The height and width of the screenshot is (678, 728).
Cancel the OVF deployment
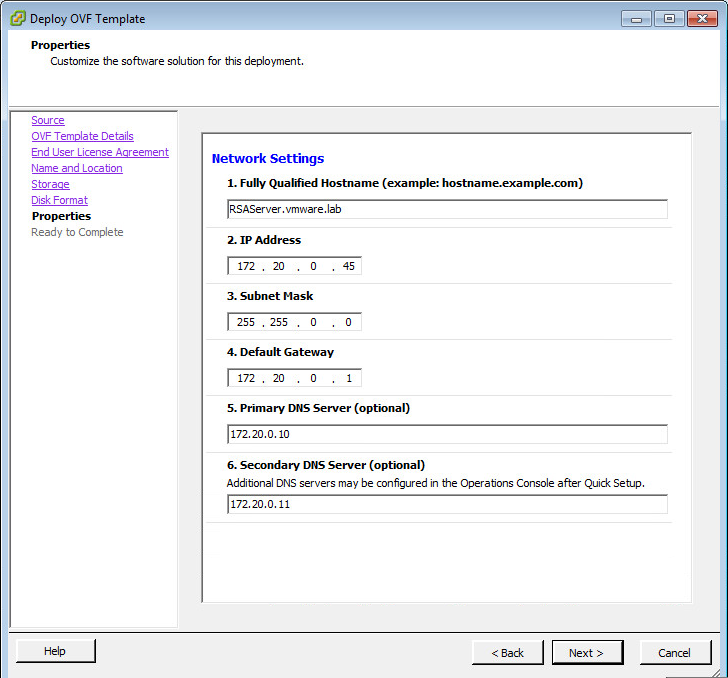coord(675,653)
